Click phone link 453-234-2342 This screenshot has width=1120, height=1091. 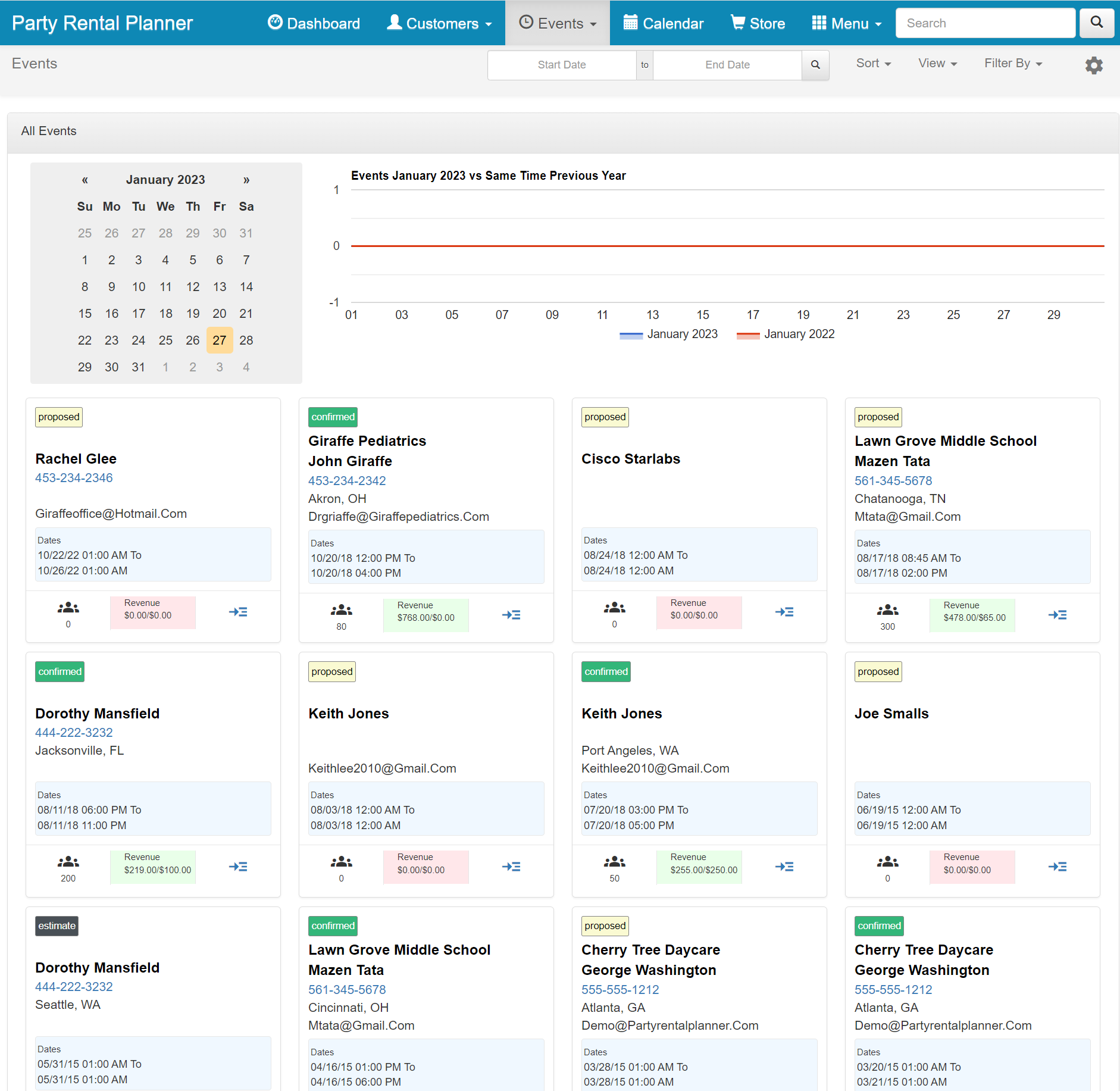[347, 481]
